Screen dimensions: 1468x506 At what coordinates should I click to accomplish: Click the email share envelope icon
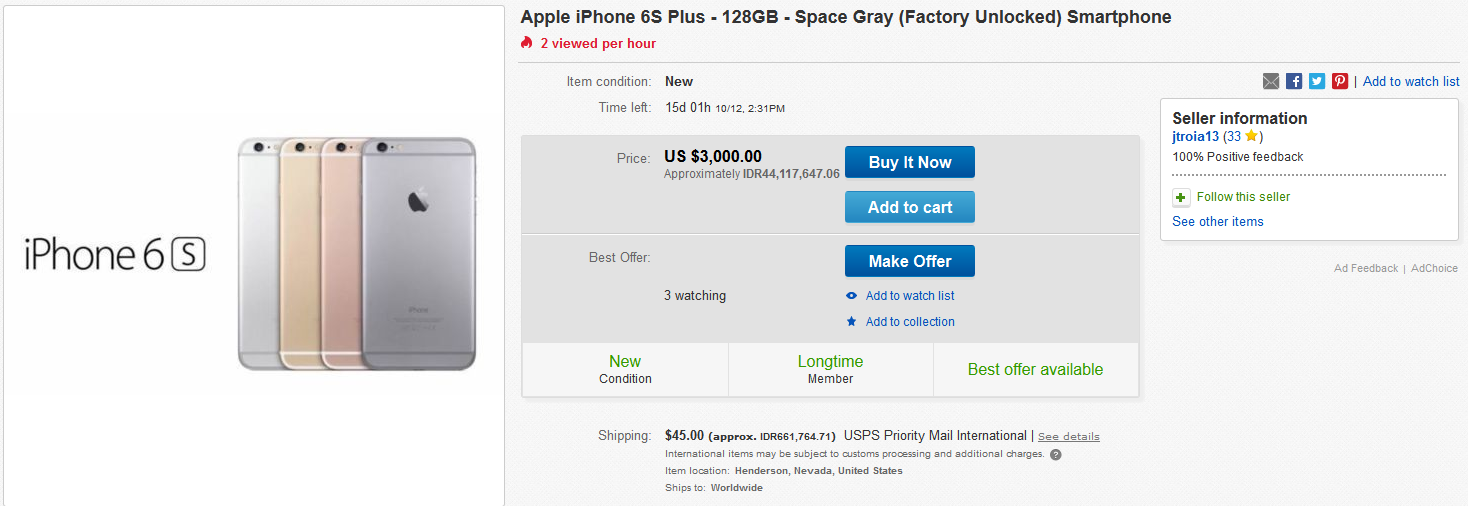[1271, 81]
